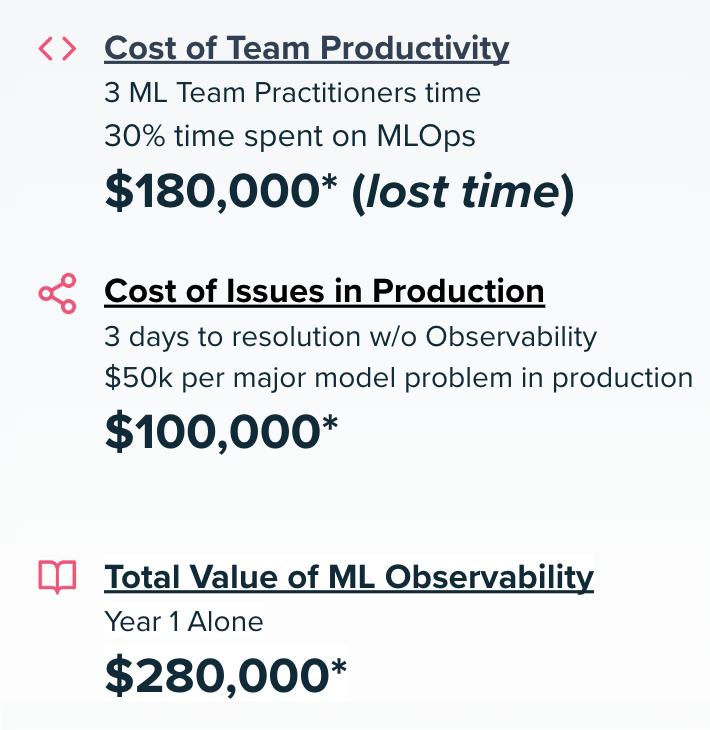Click the 3 ML Team Practitioners time text
Screen dimensions: 710x730
(x=292, y=93)
